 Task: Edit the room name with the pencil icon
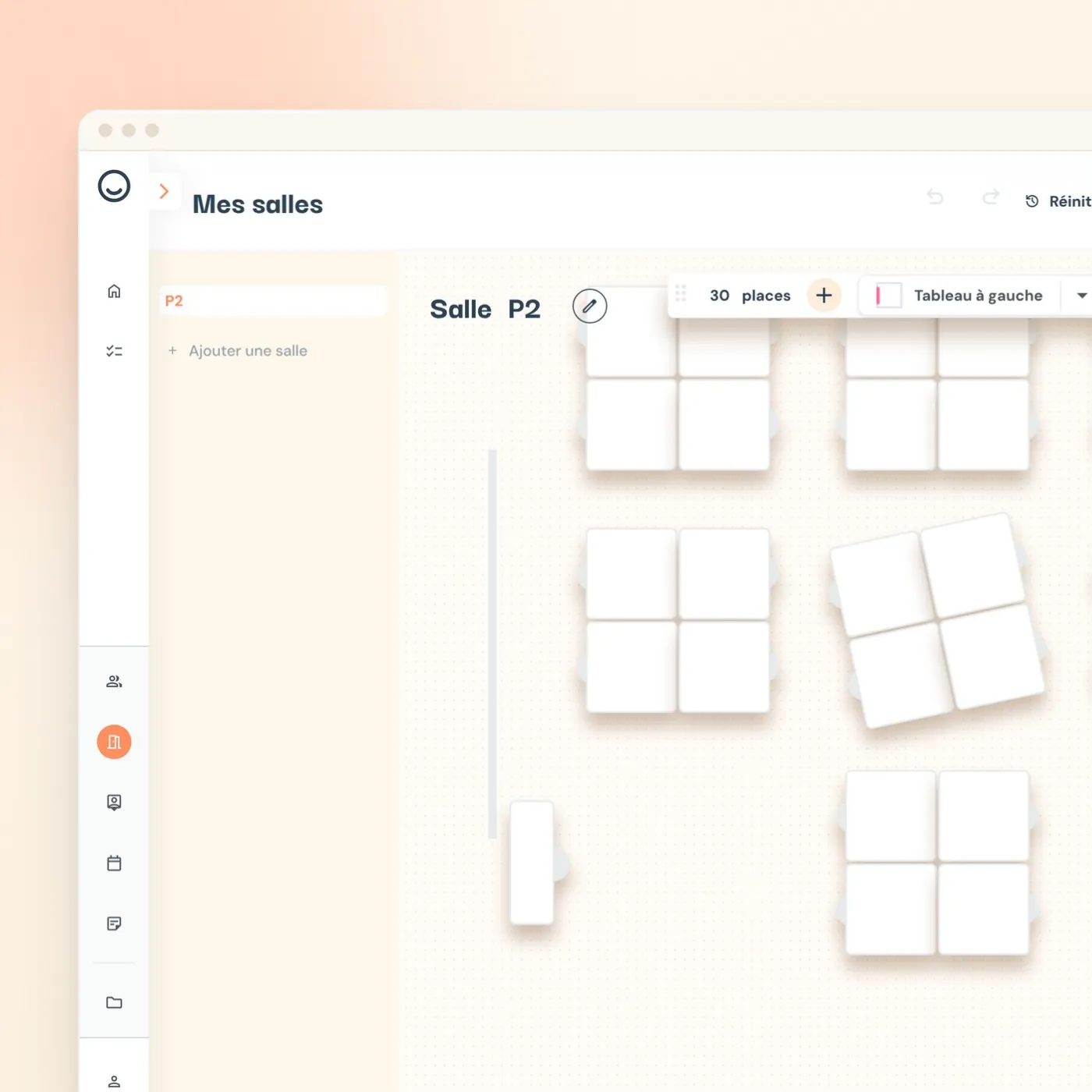point(590,306)
